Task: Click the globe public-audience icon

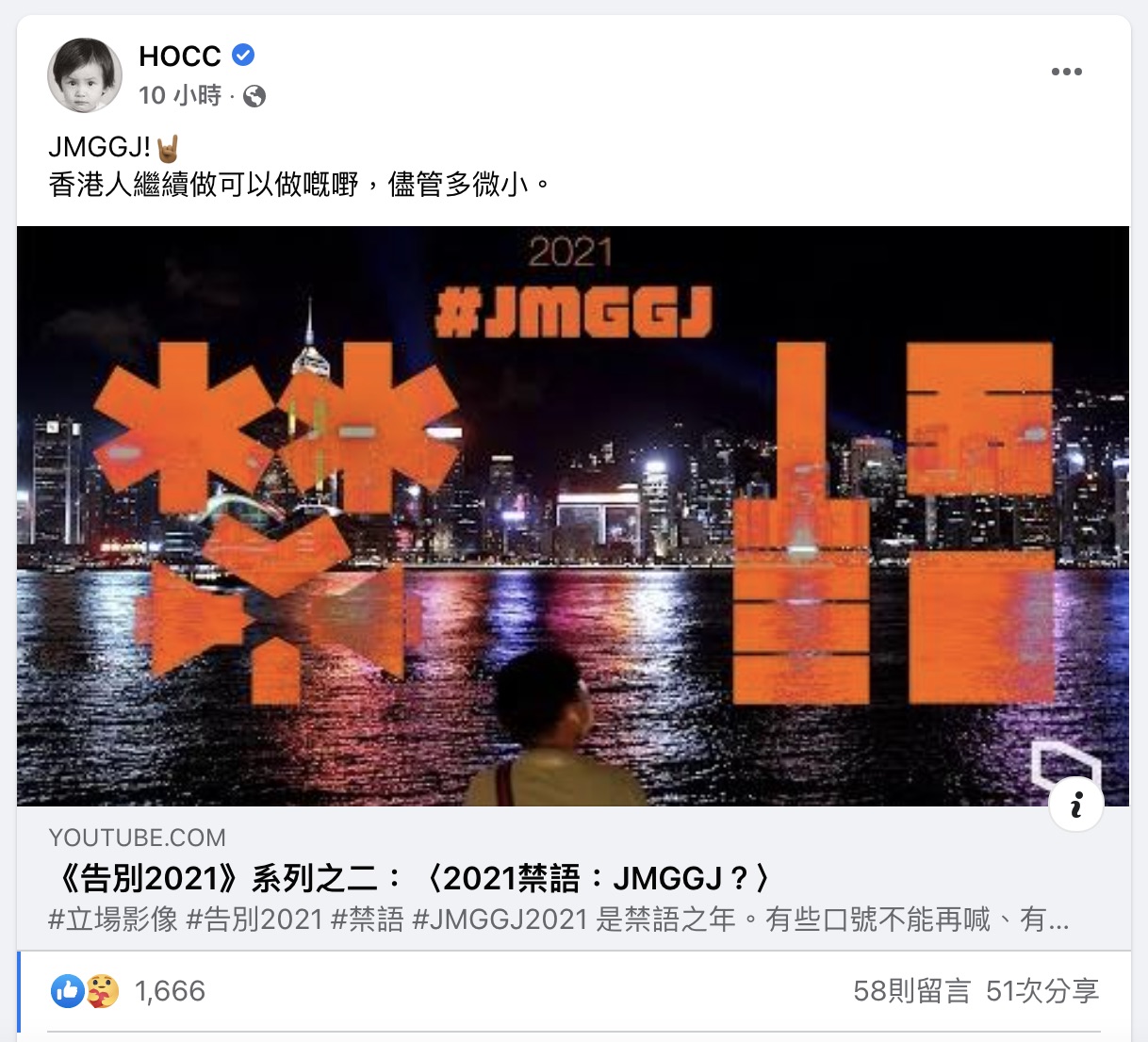Action: [254, 96]
